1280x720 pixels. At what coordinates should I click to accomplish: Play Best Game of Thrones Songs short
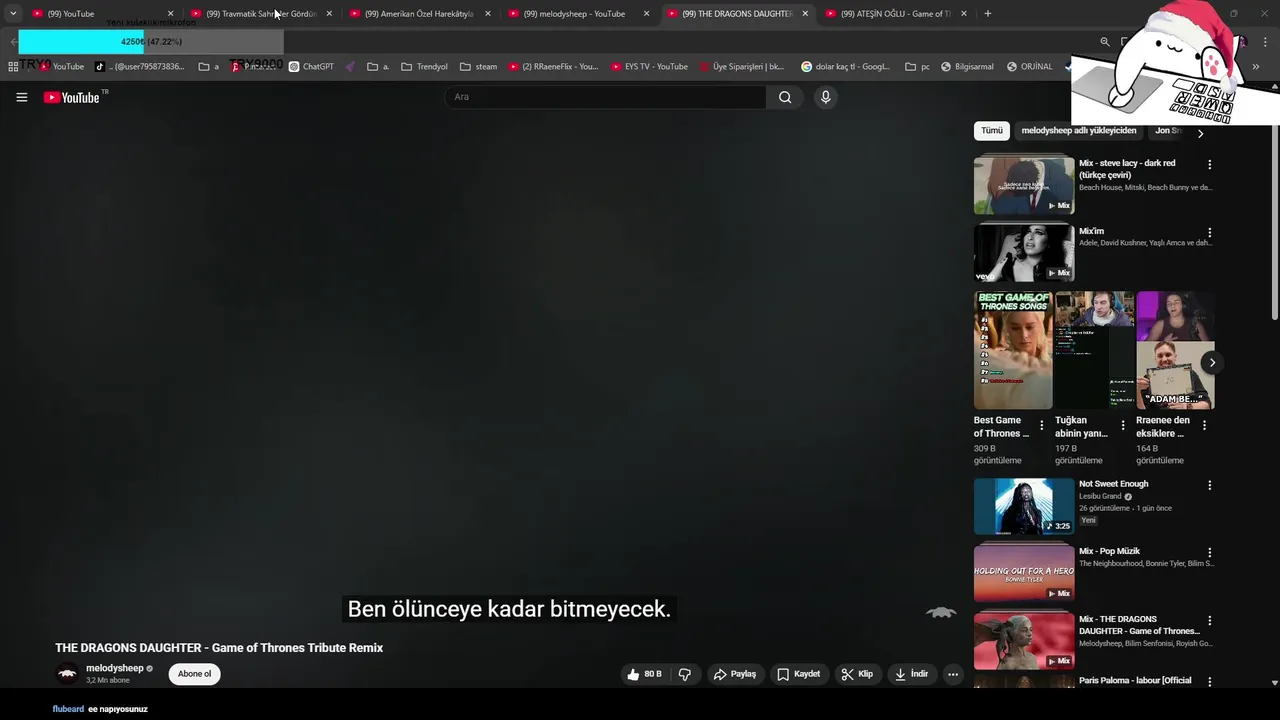point(1013,350)
